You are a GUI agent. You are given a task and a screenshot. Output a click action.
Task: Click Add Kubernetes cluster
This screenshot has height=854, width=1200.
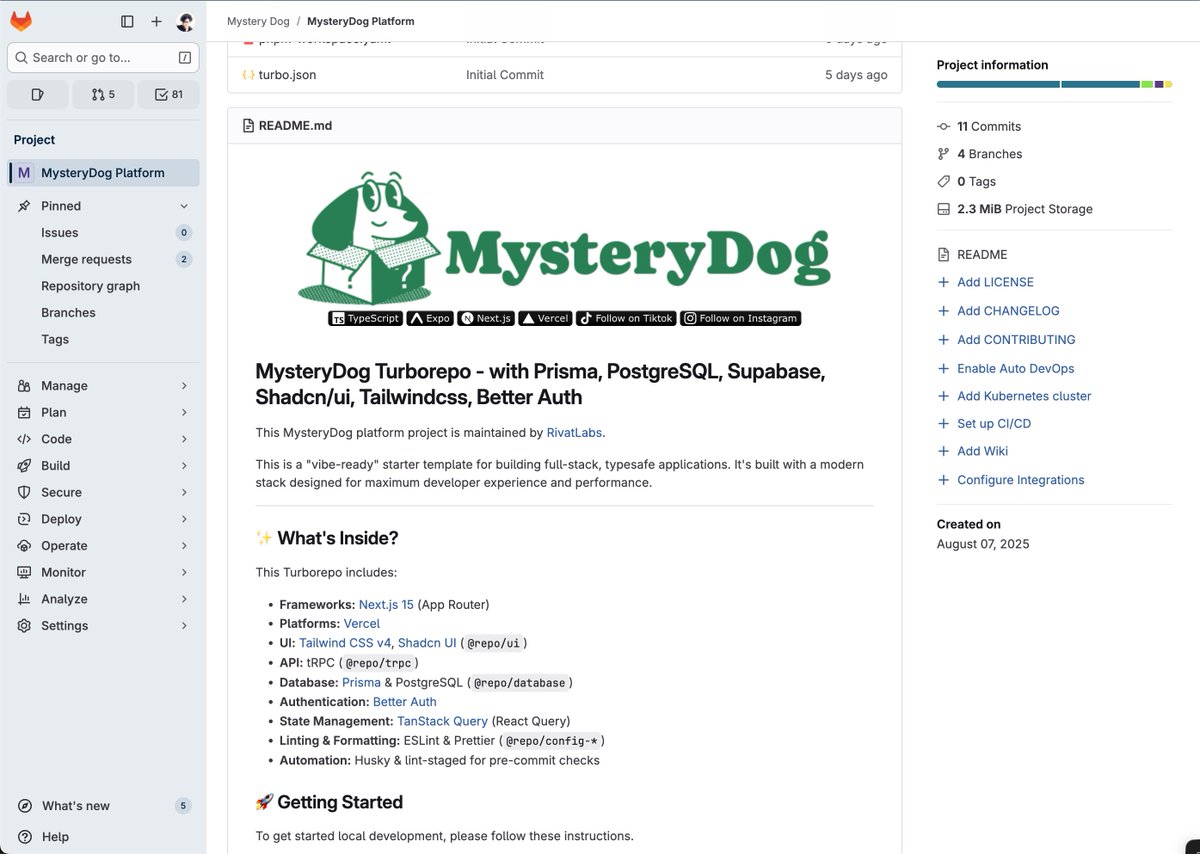(1024, 396)
